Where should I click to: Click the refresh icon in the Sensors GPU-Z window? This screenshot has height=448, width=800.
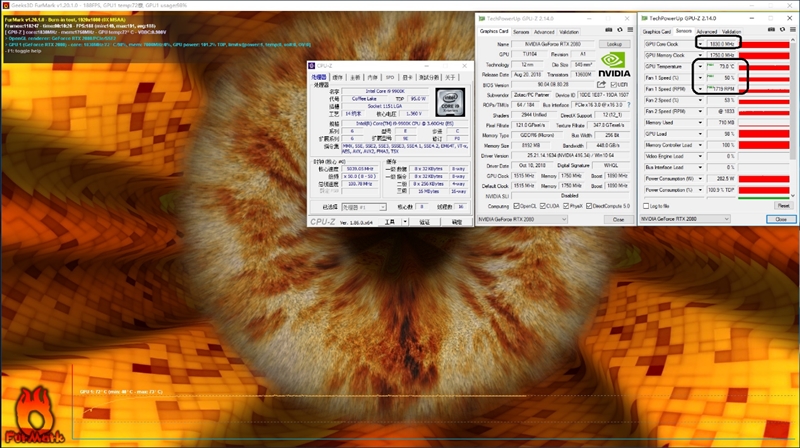(x=782, y=30)
